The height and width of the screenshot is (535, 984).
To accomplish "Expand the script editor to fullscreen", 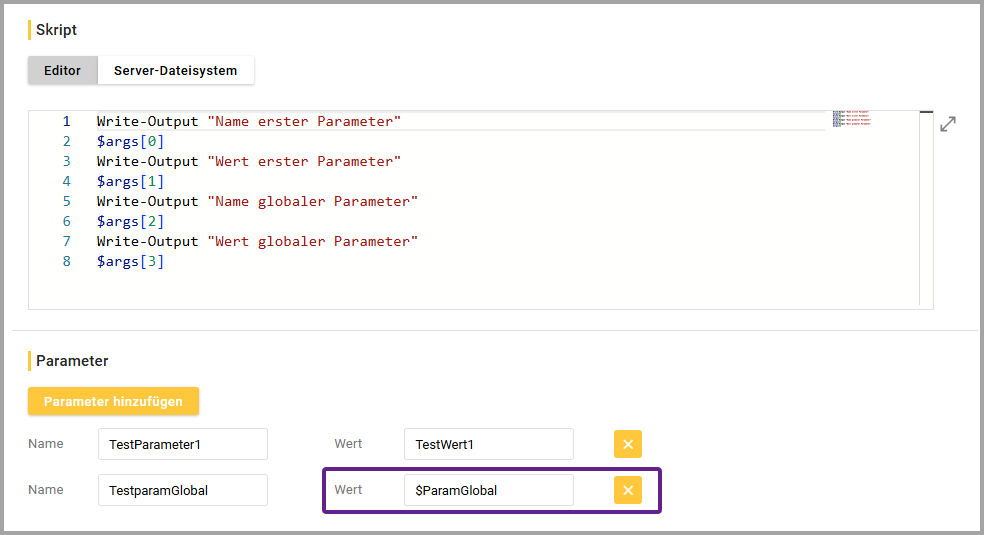I will pos(948,124).
